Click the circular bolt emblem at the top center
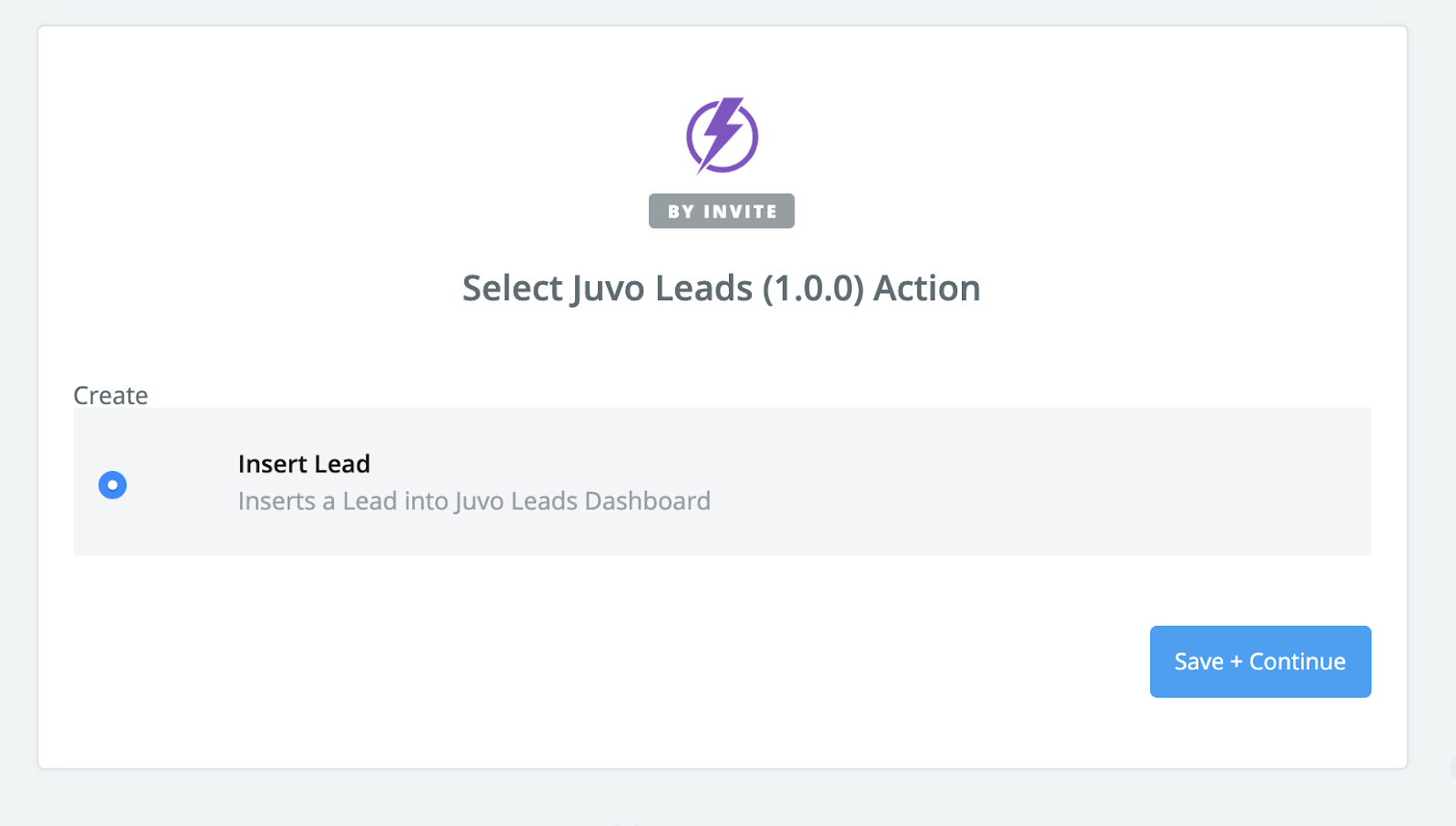The height and width of the screenshot is (826, 1456). [722, 136]
